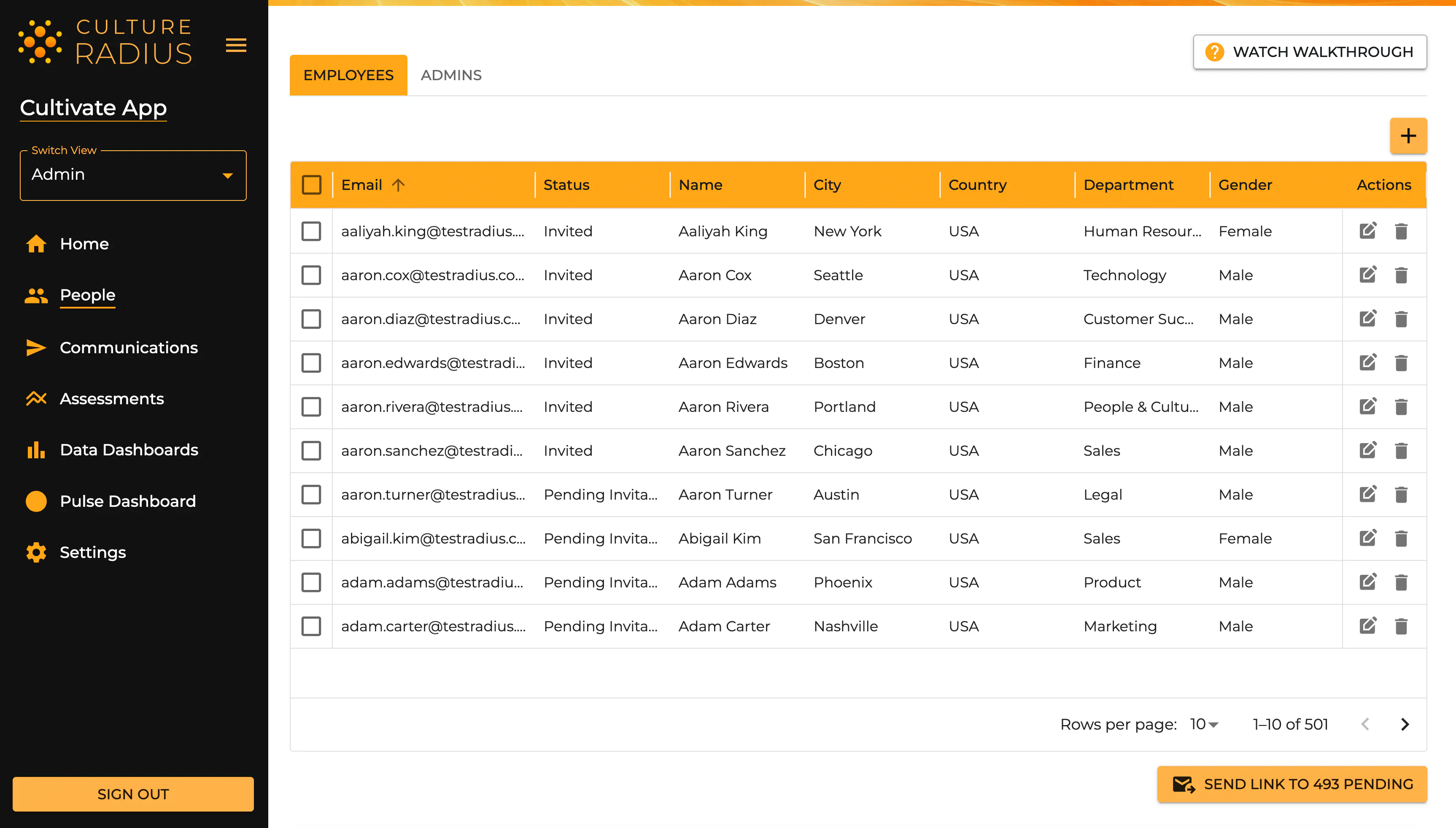Image resolution: width=1456 pixels, height=828 pixels.
Task: Delete Aaron Sanchez row via trash icon
Action: (x=1401, y=450)
